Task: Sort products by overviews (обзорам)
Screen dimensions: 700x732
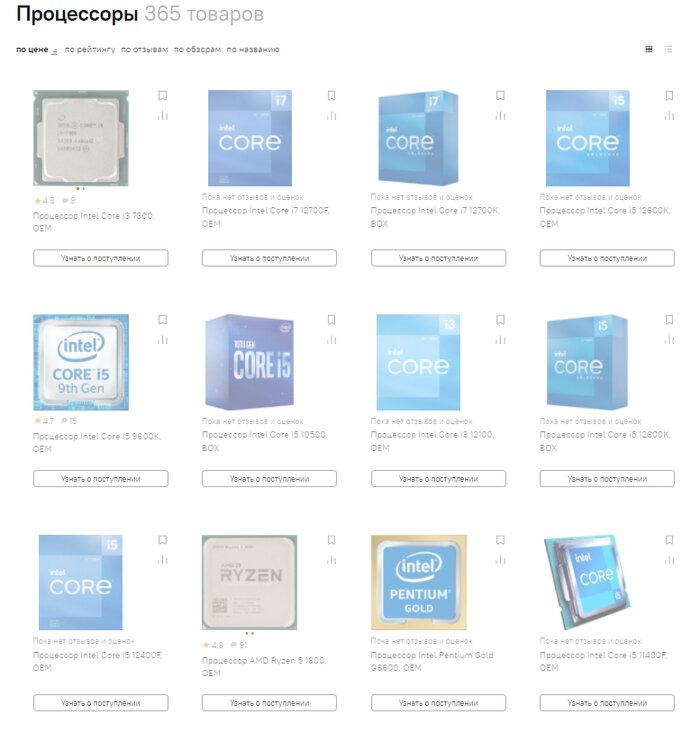Action: tap(197, 49)
